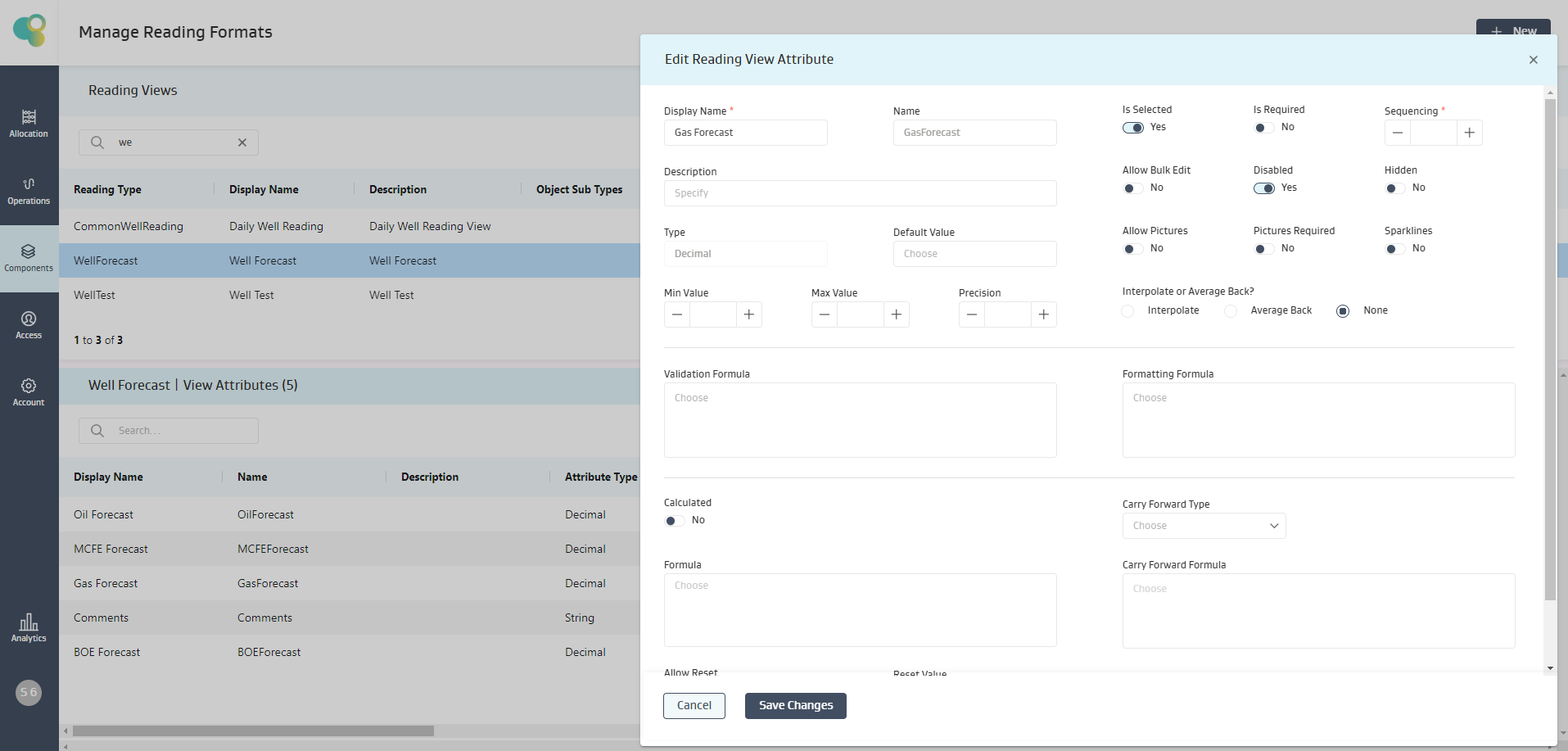1568x751 pixels.
Task: Toggle the Is Selected switch off
Action: click(x=1133, y=128)
